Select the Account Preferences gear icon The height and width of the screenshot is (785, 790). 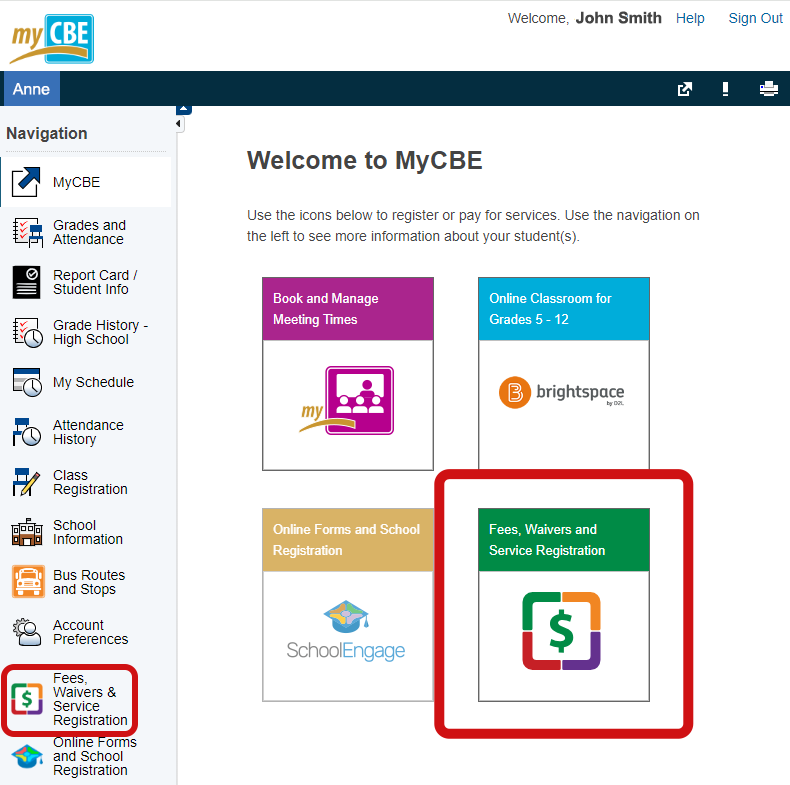click(x=26, y=632)
